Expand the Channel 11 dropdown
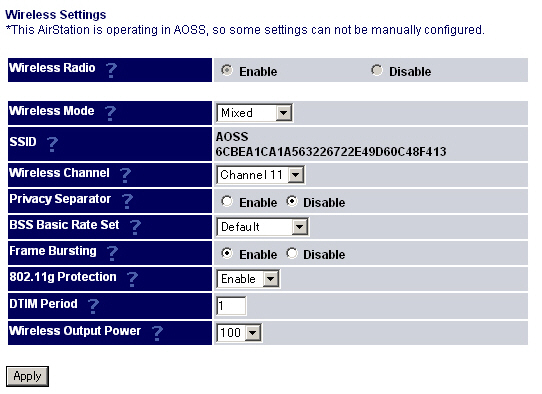Viewport: 542px width, 394px height. (260, 175)
